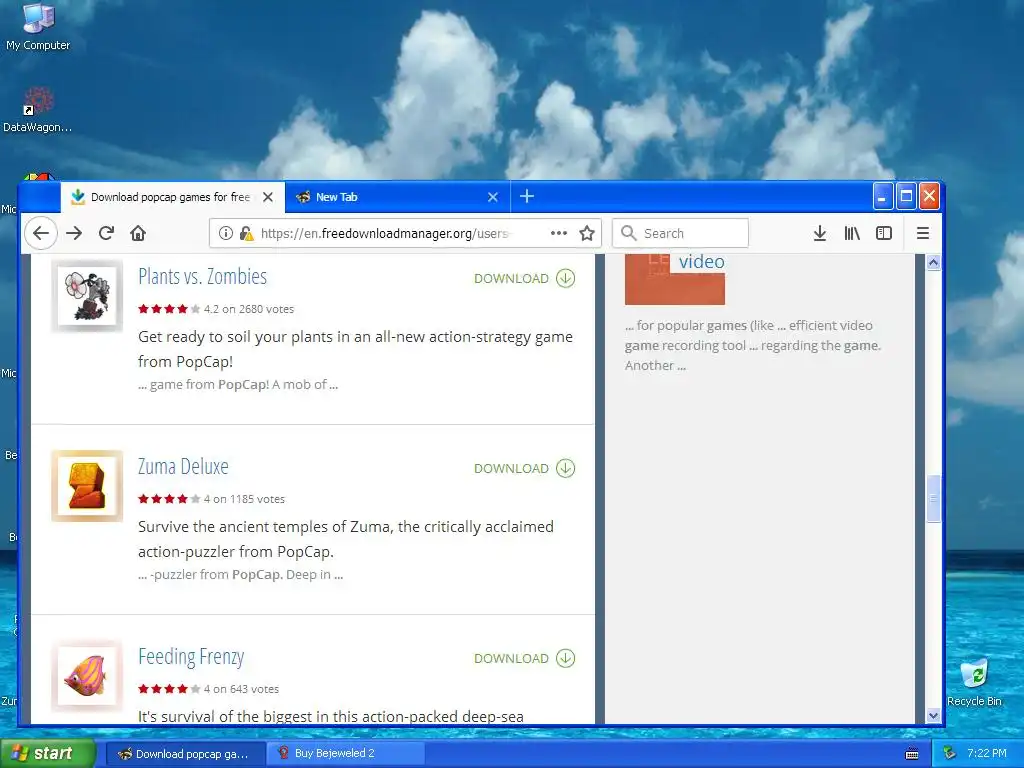1024x768 pixels.
Task: Show site information icon in address bar
Action: coord(225,233)
